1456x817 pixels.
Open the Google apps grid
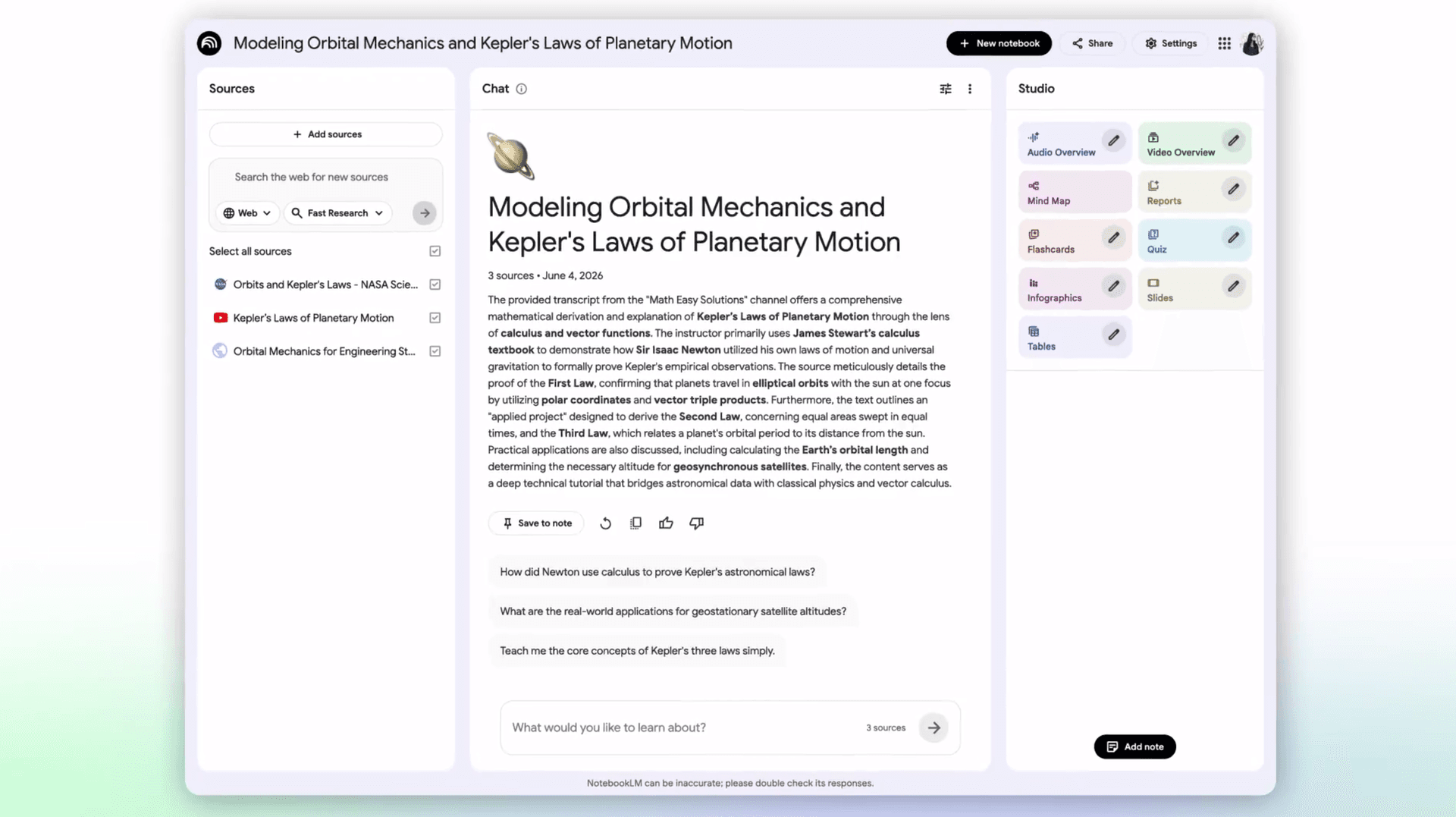1224,43
